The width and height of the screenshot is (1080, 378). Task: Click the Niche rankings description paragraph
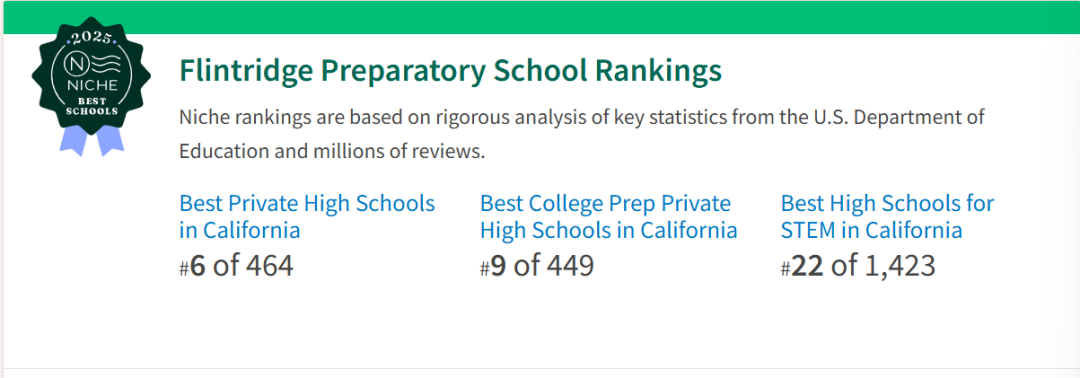582,134
